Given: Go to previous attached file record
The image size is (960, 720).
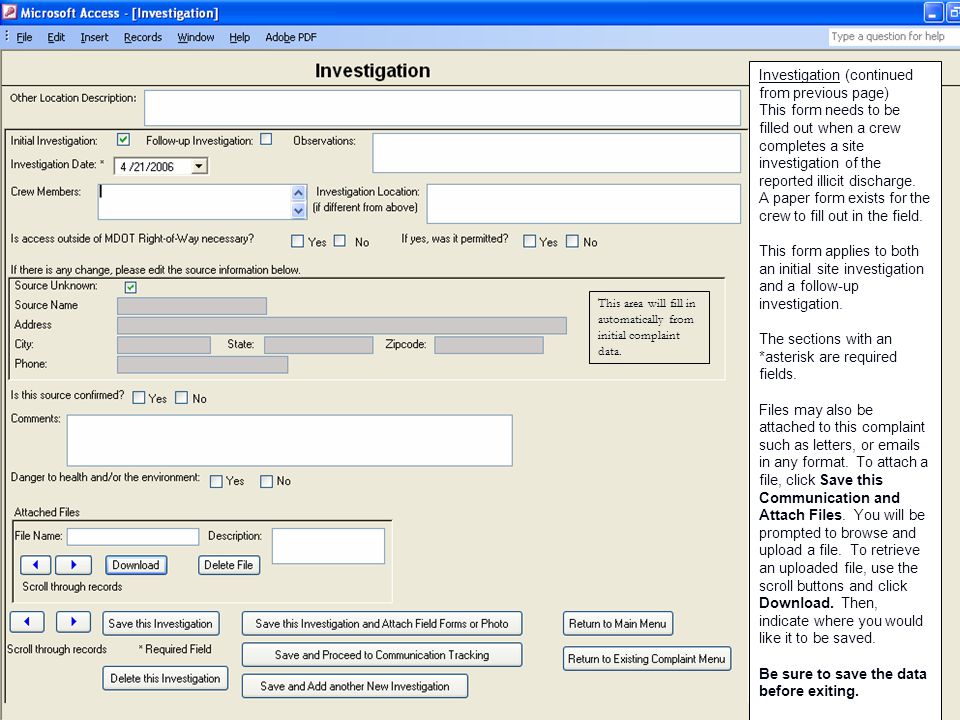Looking at the screenshot, I should click(36, 564).
